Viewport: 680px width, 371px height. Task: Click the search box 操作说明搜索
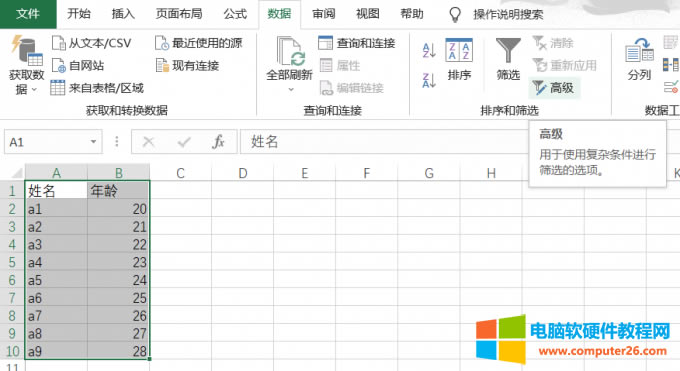click(508, 14)
